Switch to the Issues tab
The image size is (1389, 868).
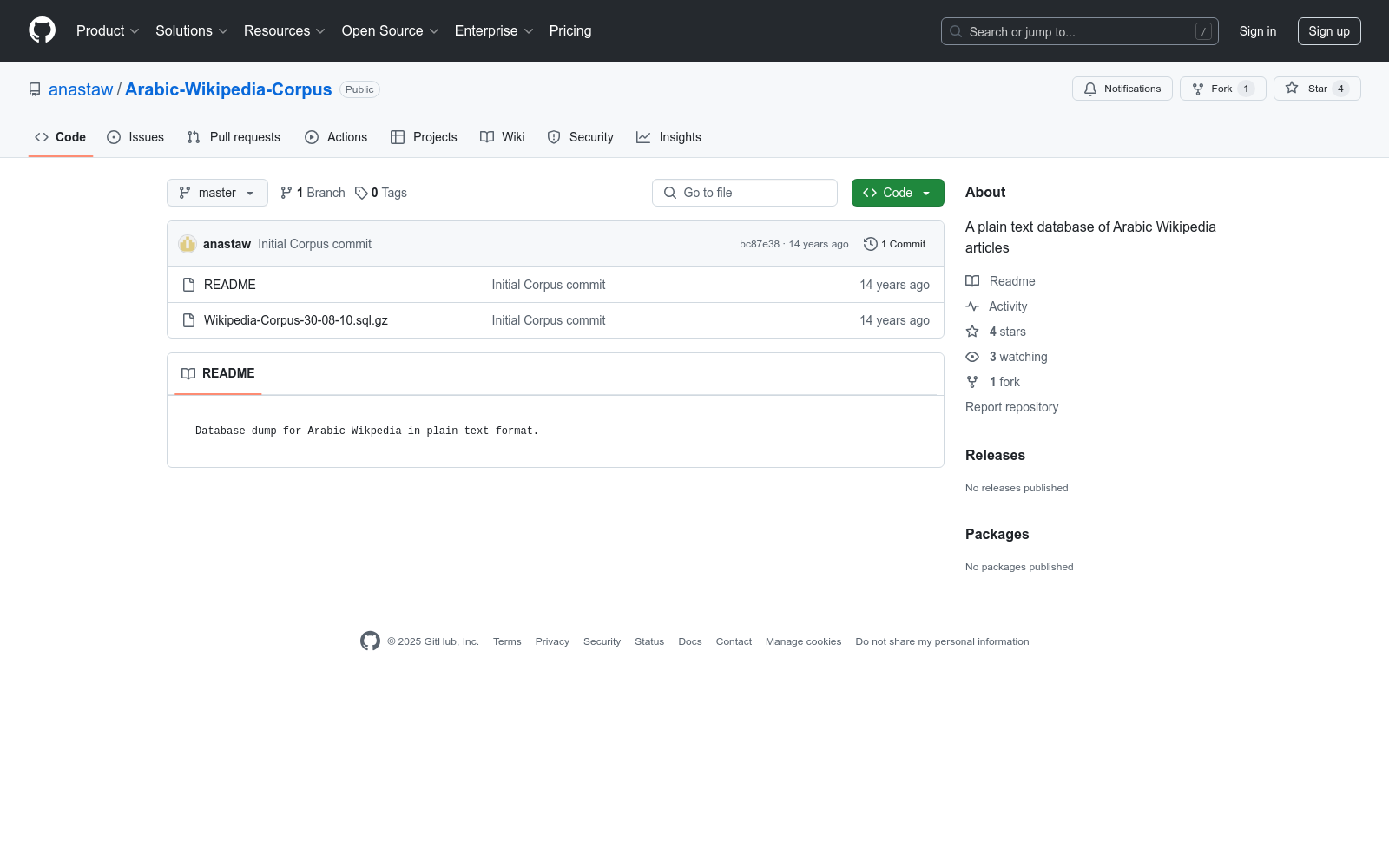pos(135,137)
